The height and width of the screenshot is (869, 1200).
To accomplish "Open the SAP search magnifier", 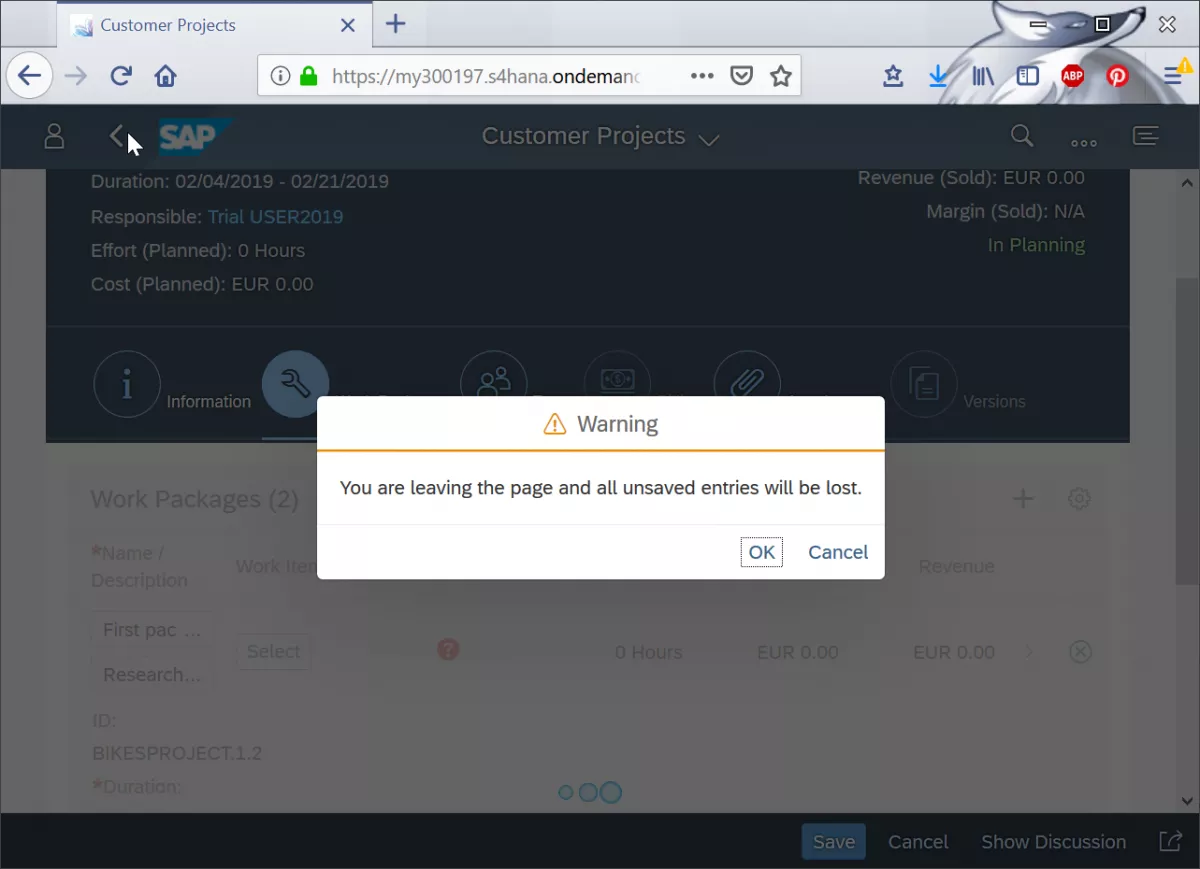I will 1021,137.
